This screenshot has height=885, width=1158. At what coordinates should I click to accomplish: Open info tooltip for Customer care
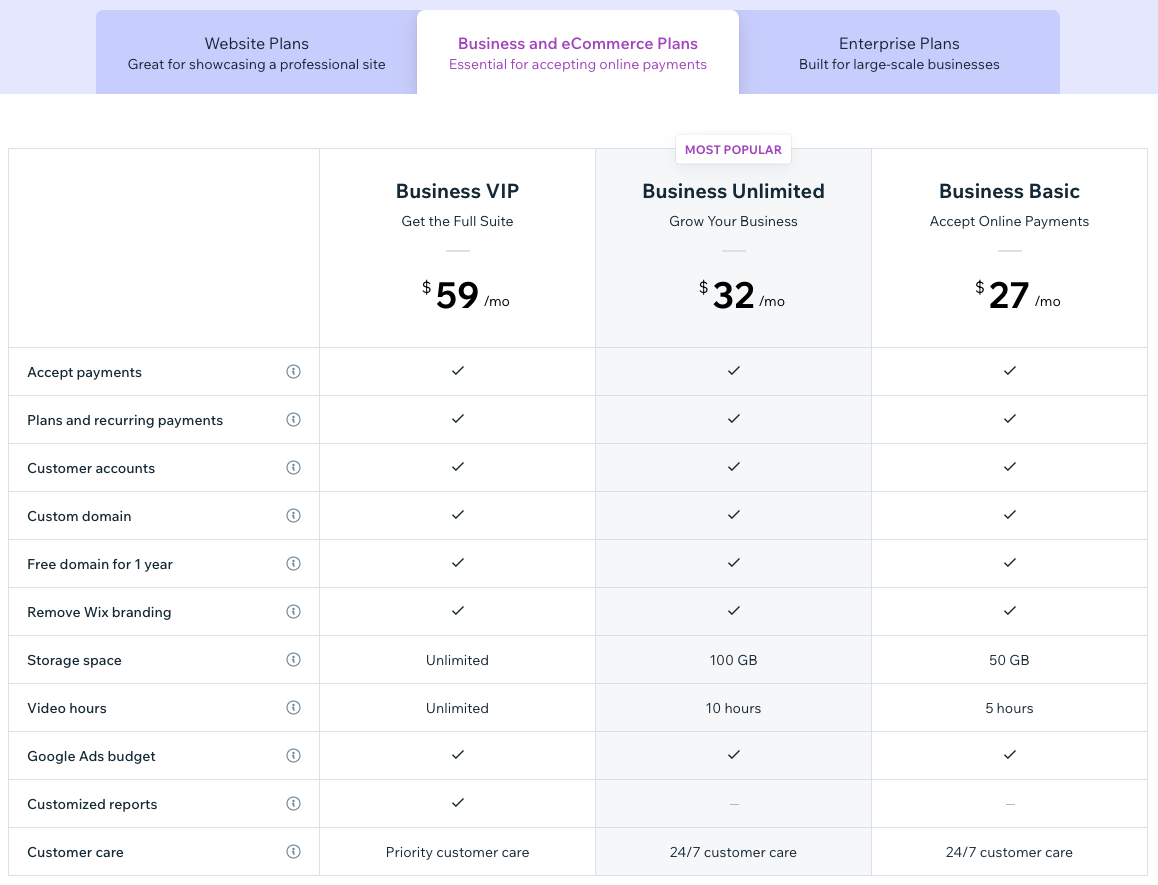coord(293,852)
